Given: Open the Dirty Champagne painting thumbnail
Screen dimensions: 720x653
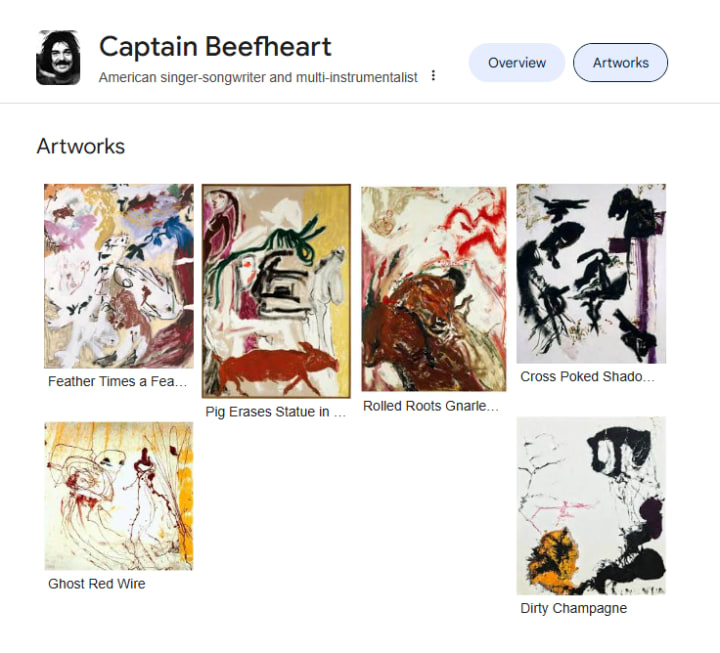Looking at the screenshot, I should click(x=591, y=506).
